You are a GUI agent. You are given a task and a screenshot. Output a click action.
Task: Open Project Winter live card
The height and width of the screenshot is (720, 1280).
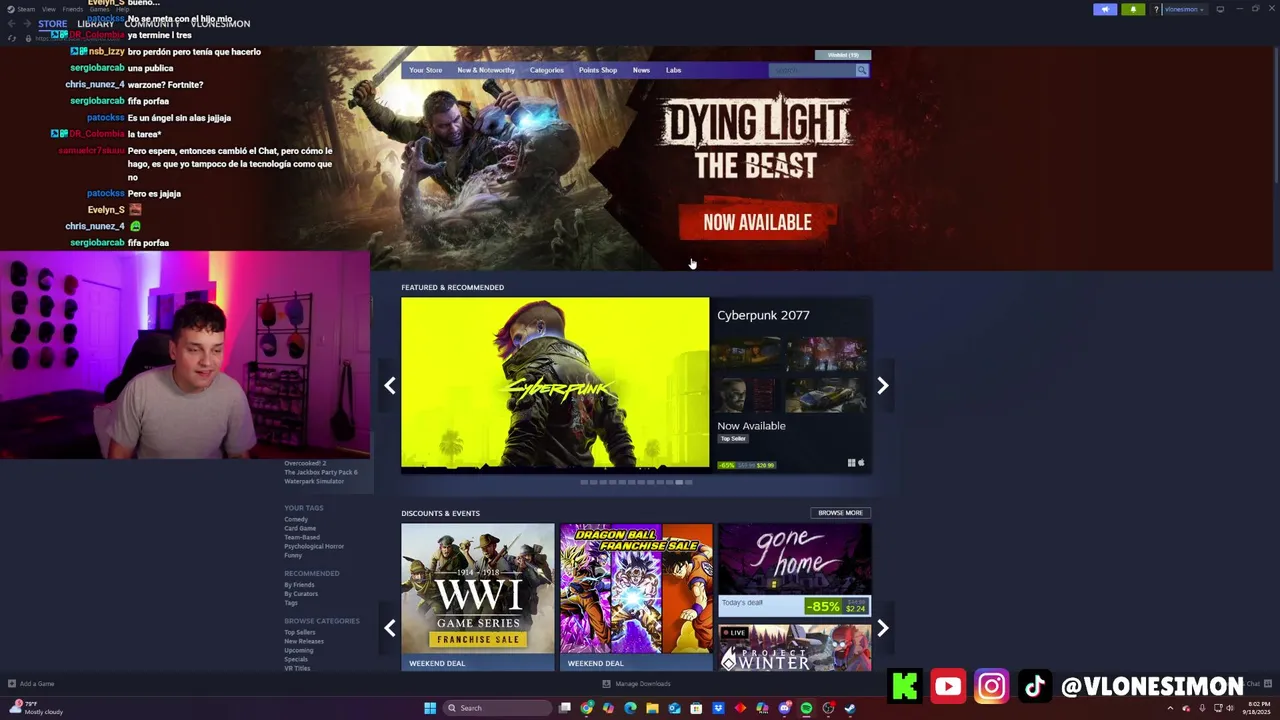(794, 647)
